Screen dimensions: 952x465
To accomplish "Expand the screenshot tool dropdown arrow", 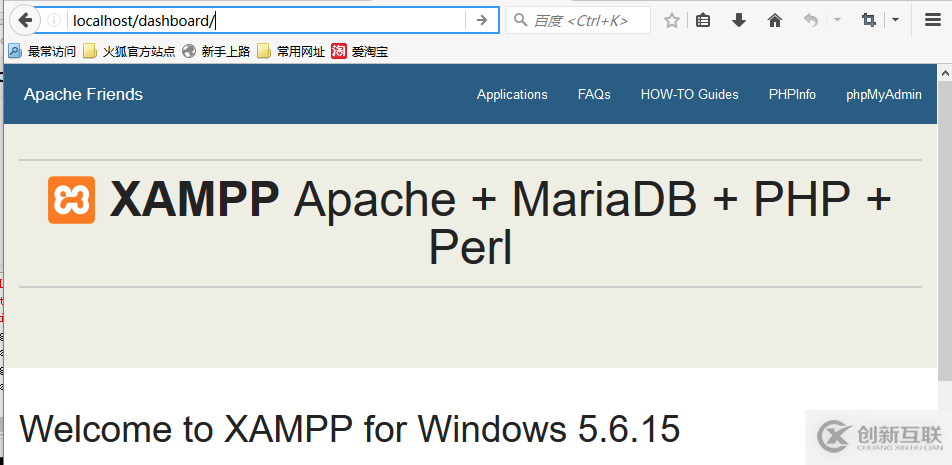I will [x=895, y=20].
